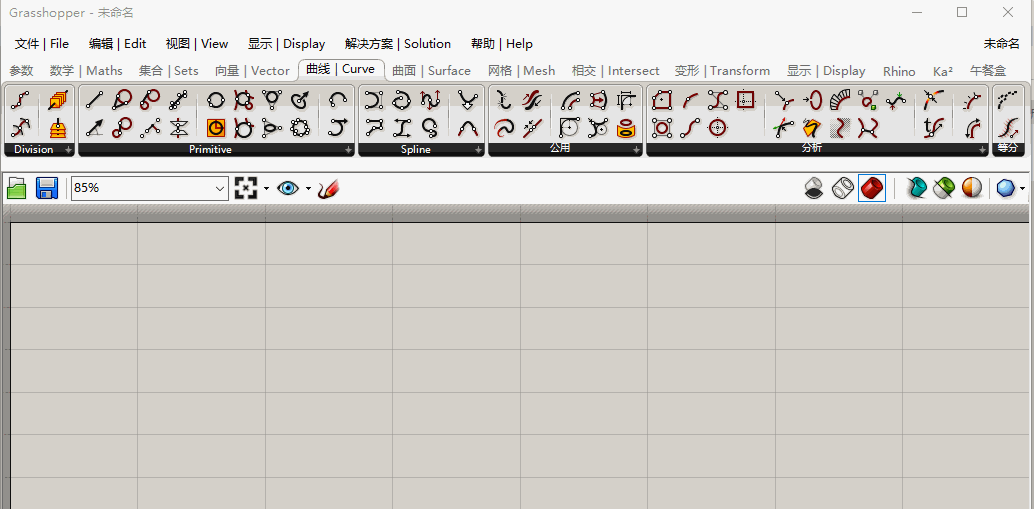Screen dimensions: 1034x509
Task: Click the t-parameter curve icon in 分析 panel
Action: pyautogui.click(x=932, y=127)
